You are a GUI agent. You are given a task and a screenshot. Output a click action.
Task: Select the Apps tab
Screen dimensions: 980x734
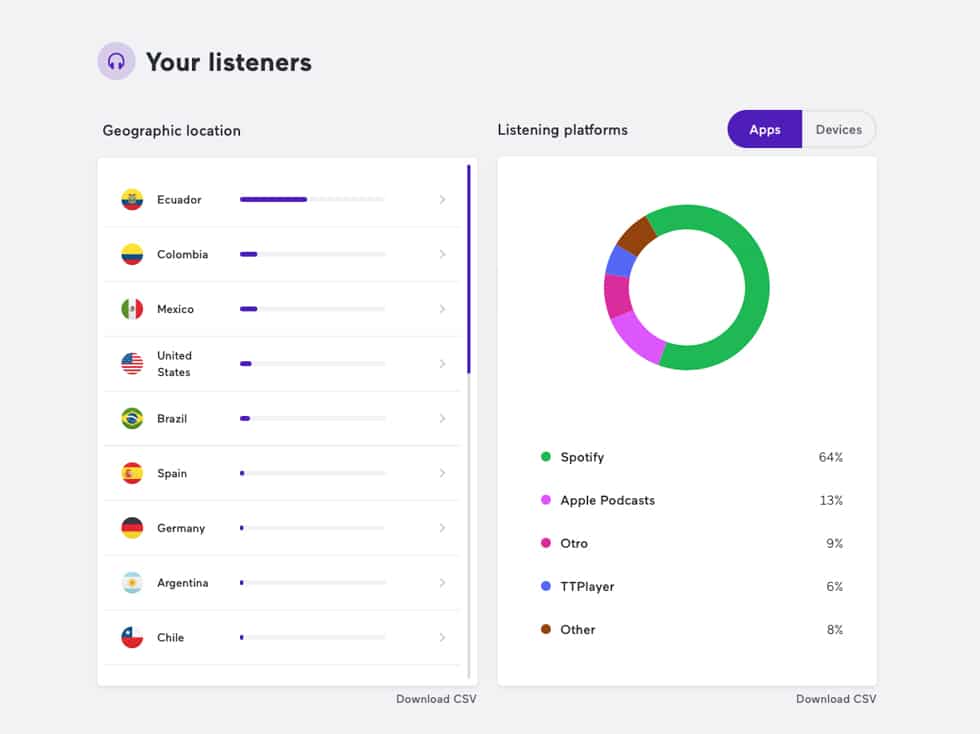pos(764,129)
